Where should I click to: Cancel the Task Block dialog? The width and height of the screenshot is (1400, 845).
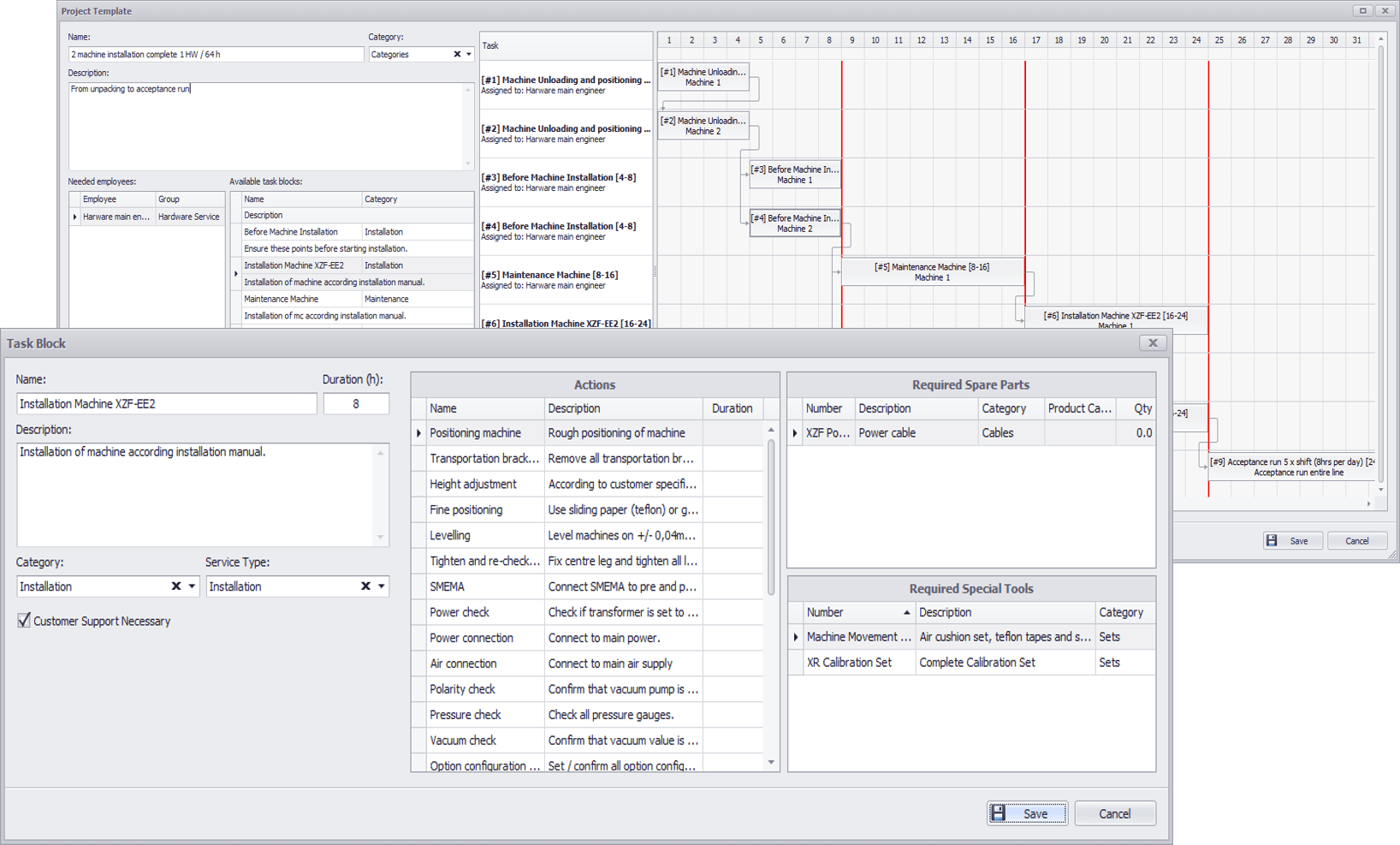coord(1114,813)
